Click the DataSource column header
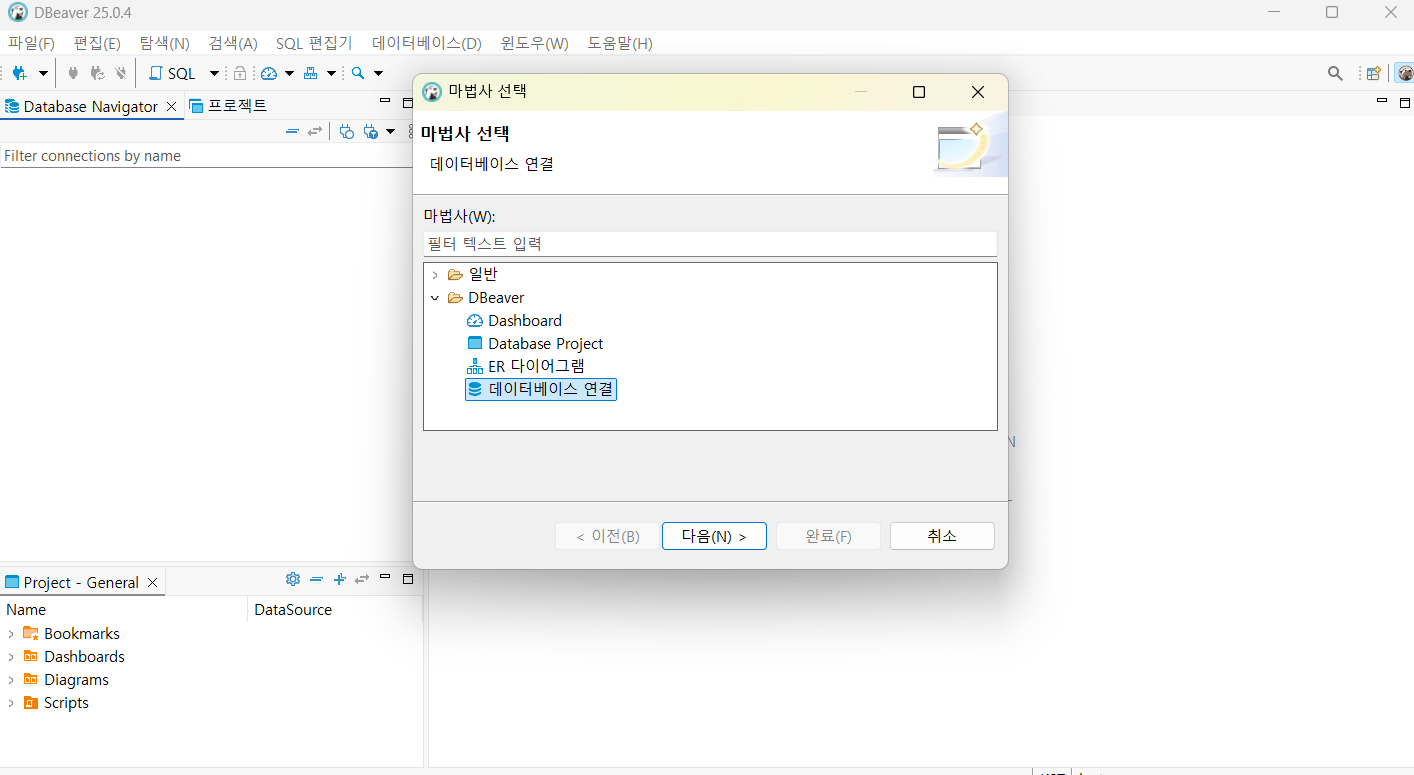 335,610
